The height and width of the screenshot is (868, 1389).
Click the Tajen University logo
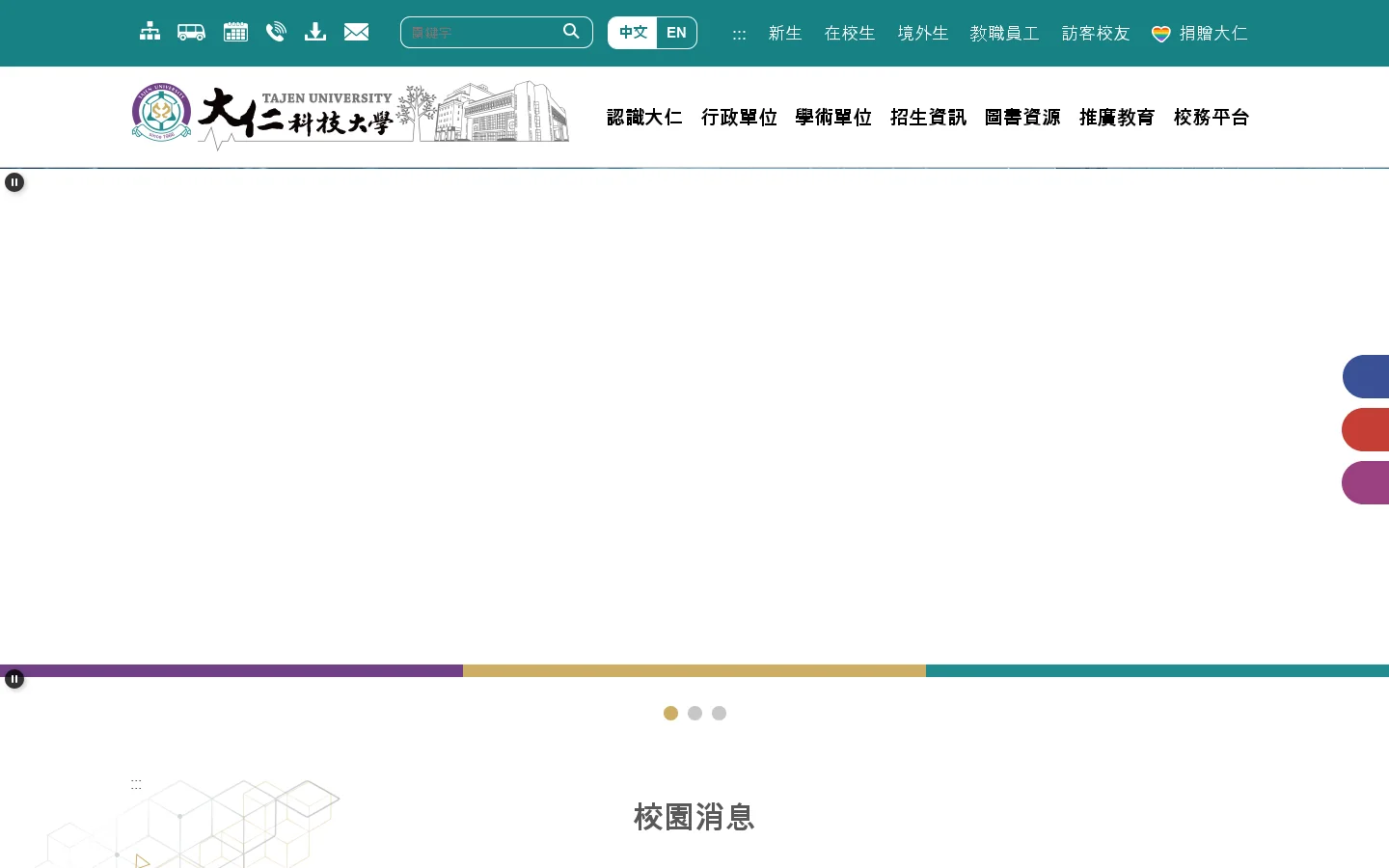click(x=350, y=116)
